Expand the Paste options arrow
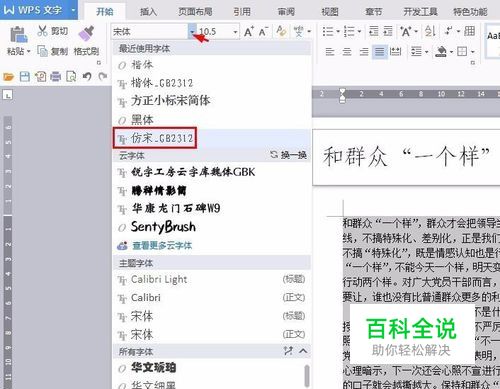The image size is (500, 389). [29, 51]
